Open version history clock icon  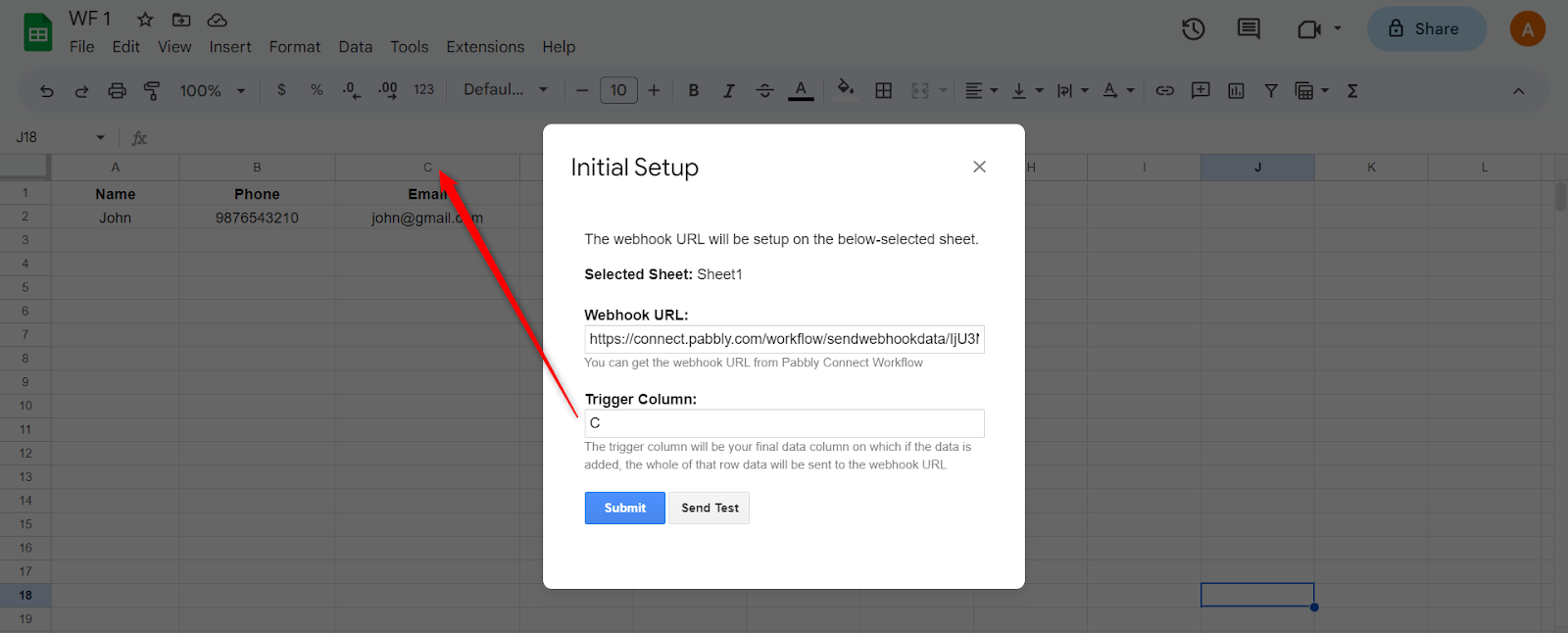1193,29
